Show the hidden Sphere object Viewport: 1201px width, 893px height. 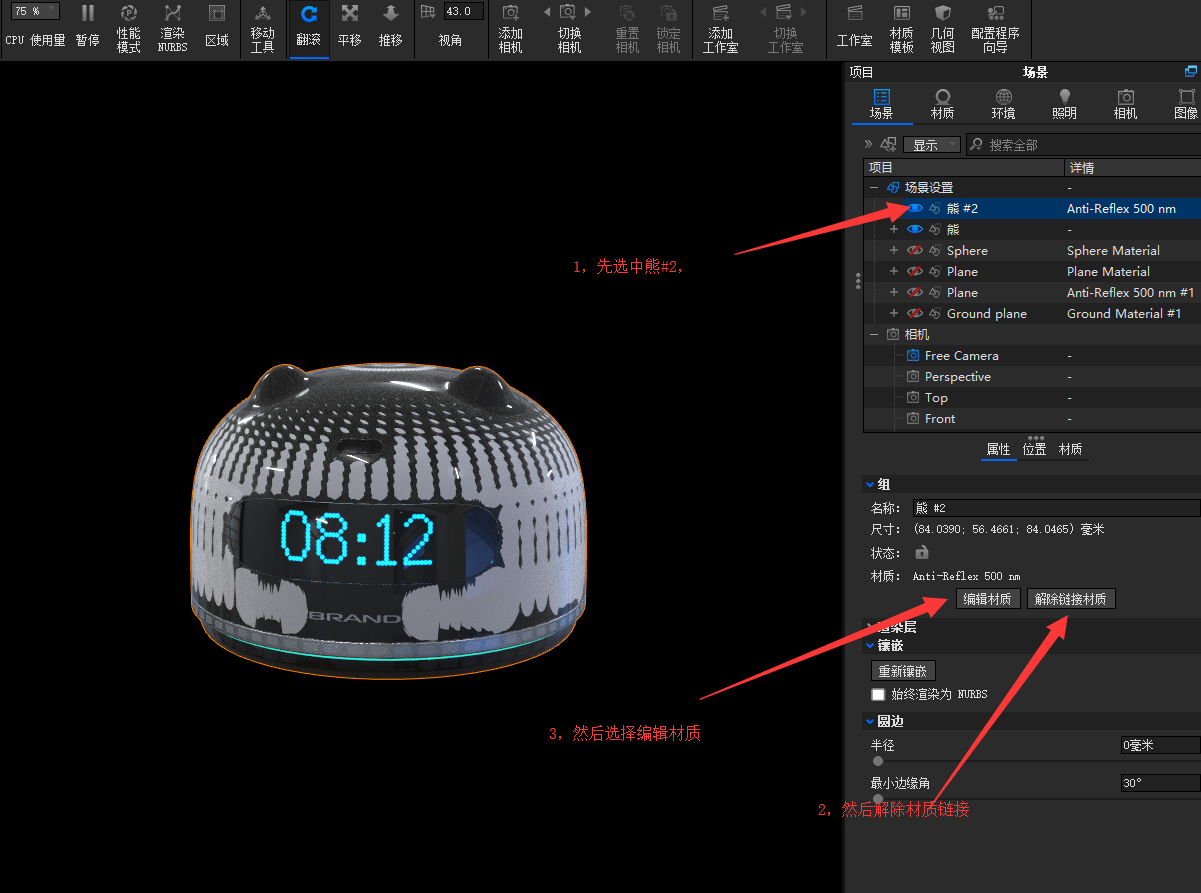[x=915, y=251]
